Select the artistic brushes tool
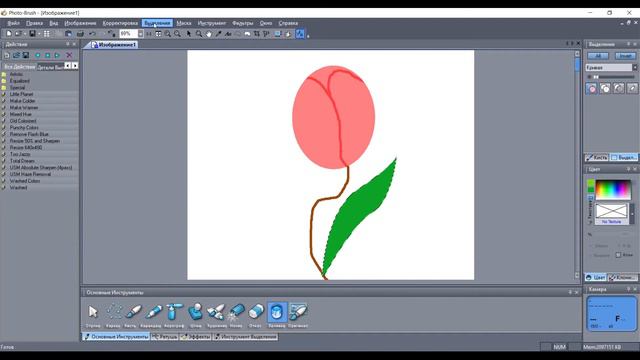640x360 pixels. click(216, 312)
